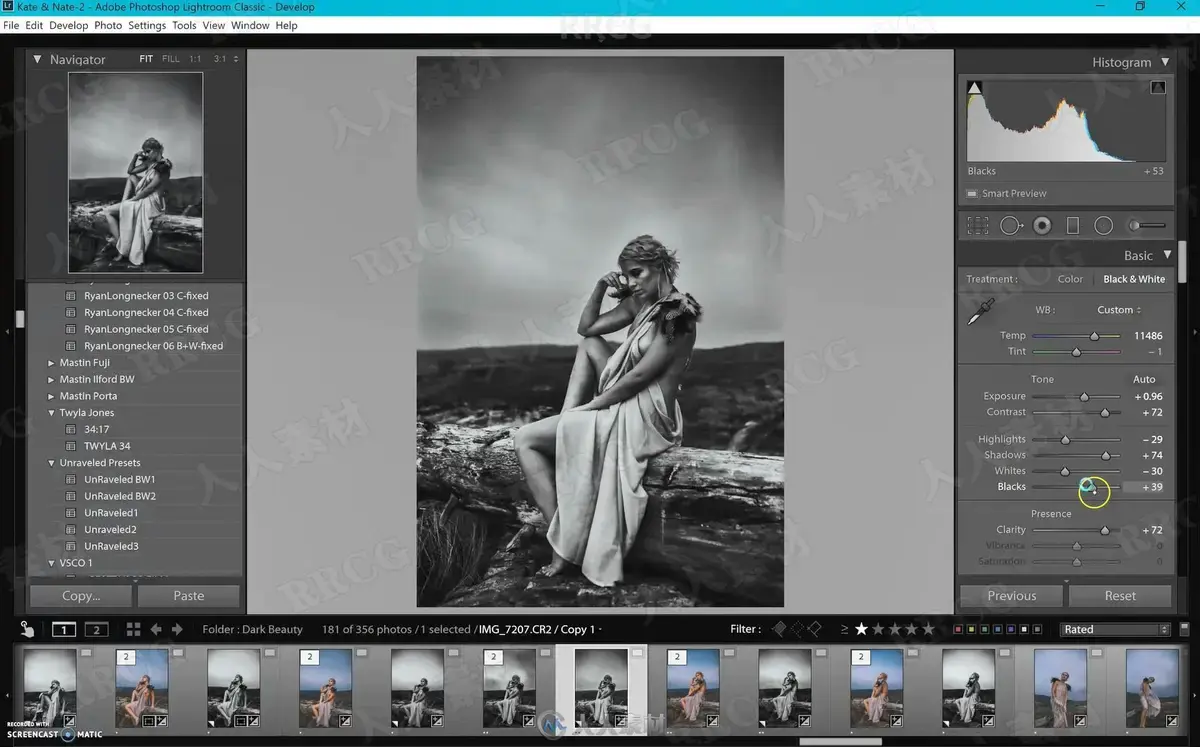Collapse the Basic panel
Viewport: 1200px width, 747px height.
click(1167, 255)
